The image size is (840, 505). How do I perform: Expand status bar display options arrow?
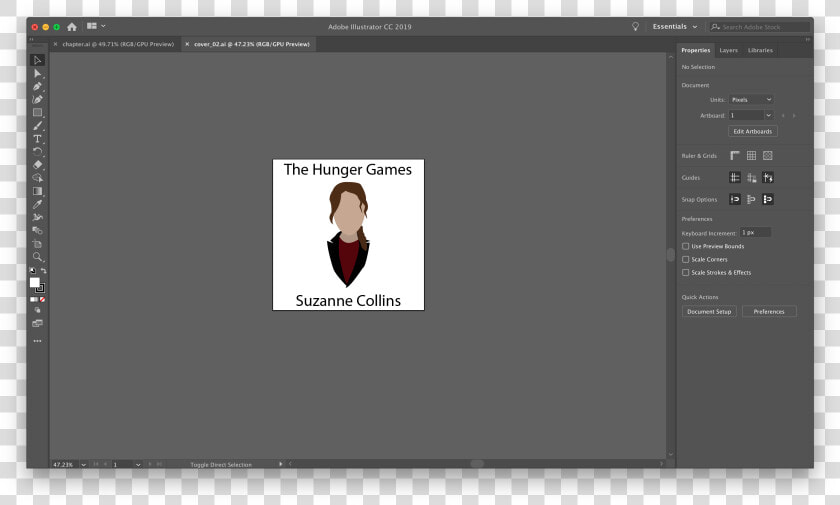pos(281,464)
